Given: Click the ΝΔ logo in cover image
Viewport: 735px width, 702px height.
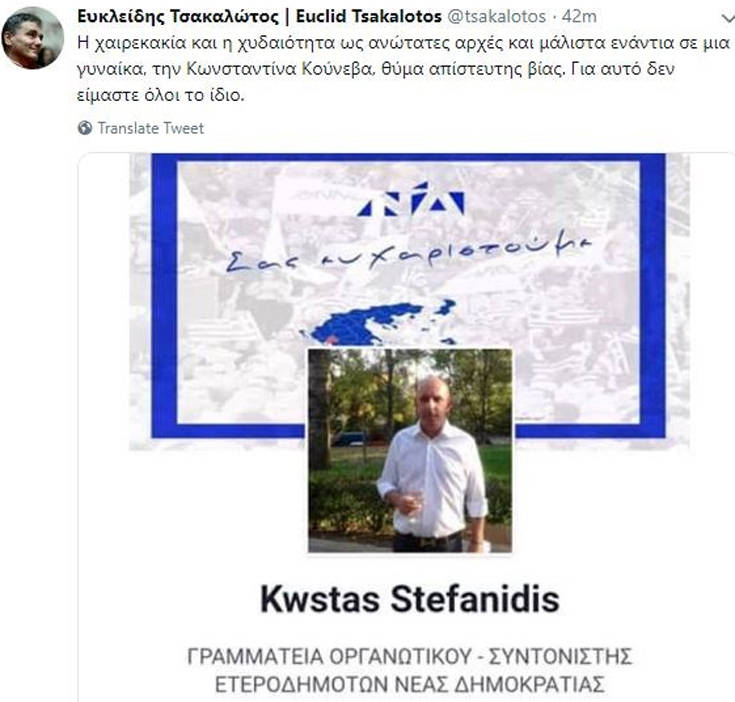Looking at the screenshot, I should point(411,199).
